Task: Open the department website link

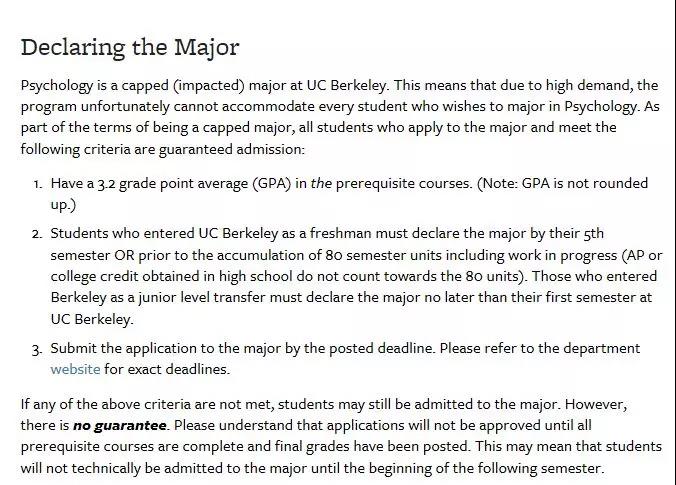Action: coord(75,369)
